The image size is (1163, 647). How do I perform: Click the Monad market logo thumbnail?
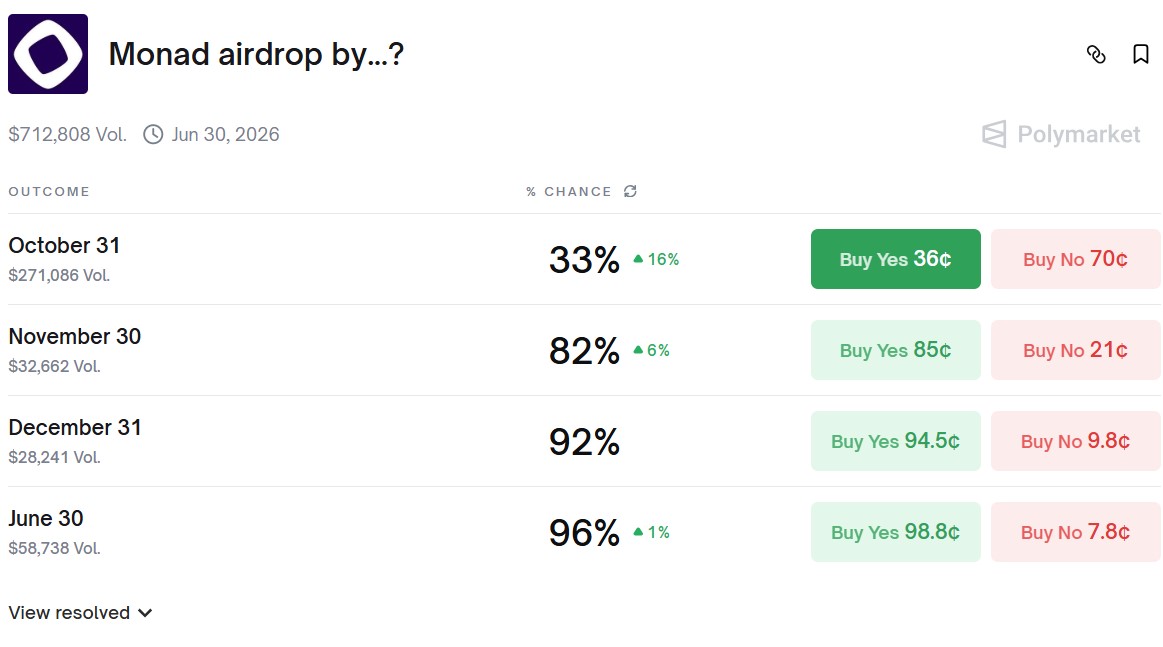click(48, 54)
